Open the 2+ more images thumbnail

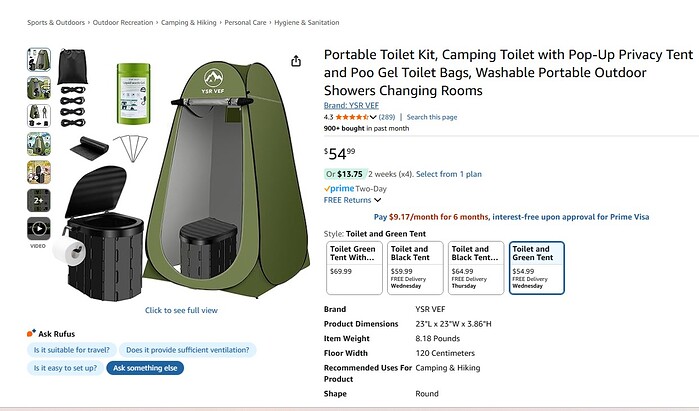tap(39, 200)
